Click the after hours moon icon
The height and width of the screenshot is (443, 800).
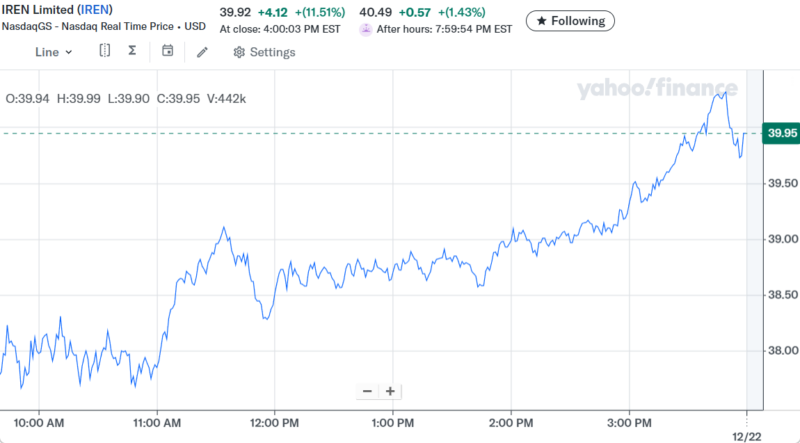(x=366, y=29)
